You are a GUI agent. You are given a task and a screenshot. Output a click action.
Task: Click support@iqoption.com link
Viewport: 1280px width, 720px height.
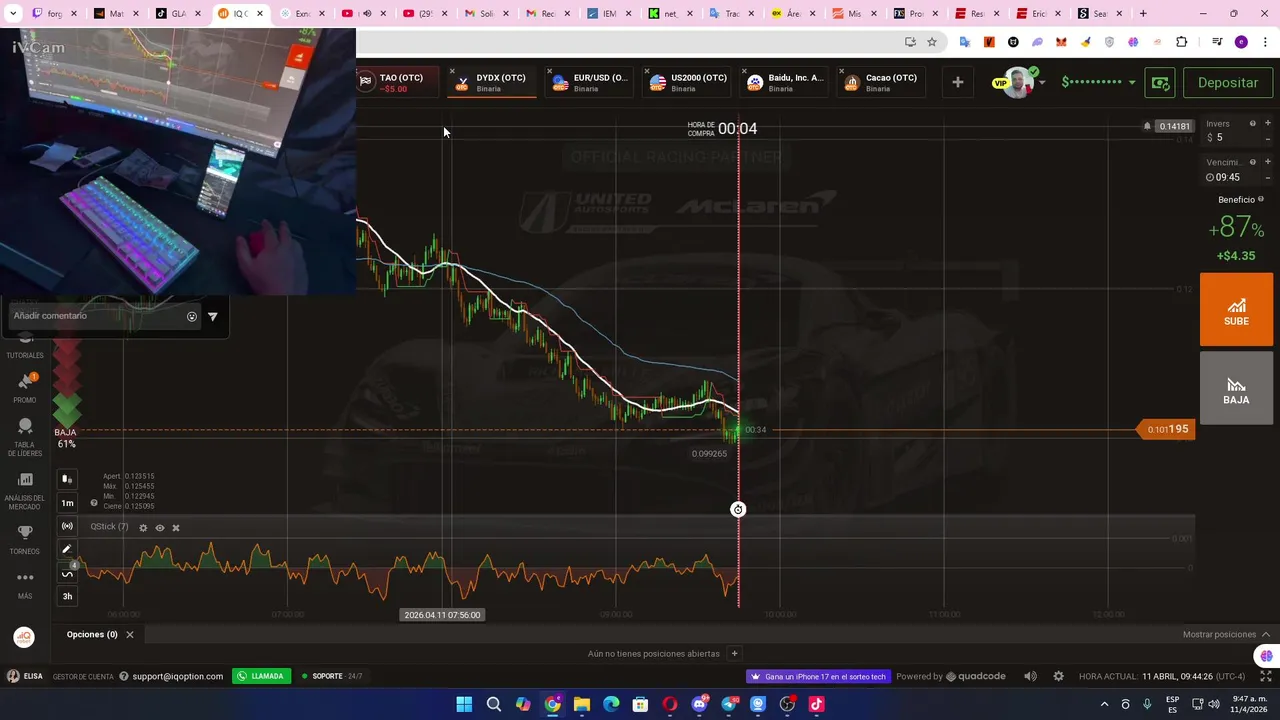(x=177, y=676)
